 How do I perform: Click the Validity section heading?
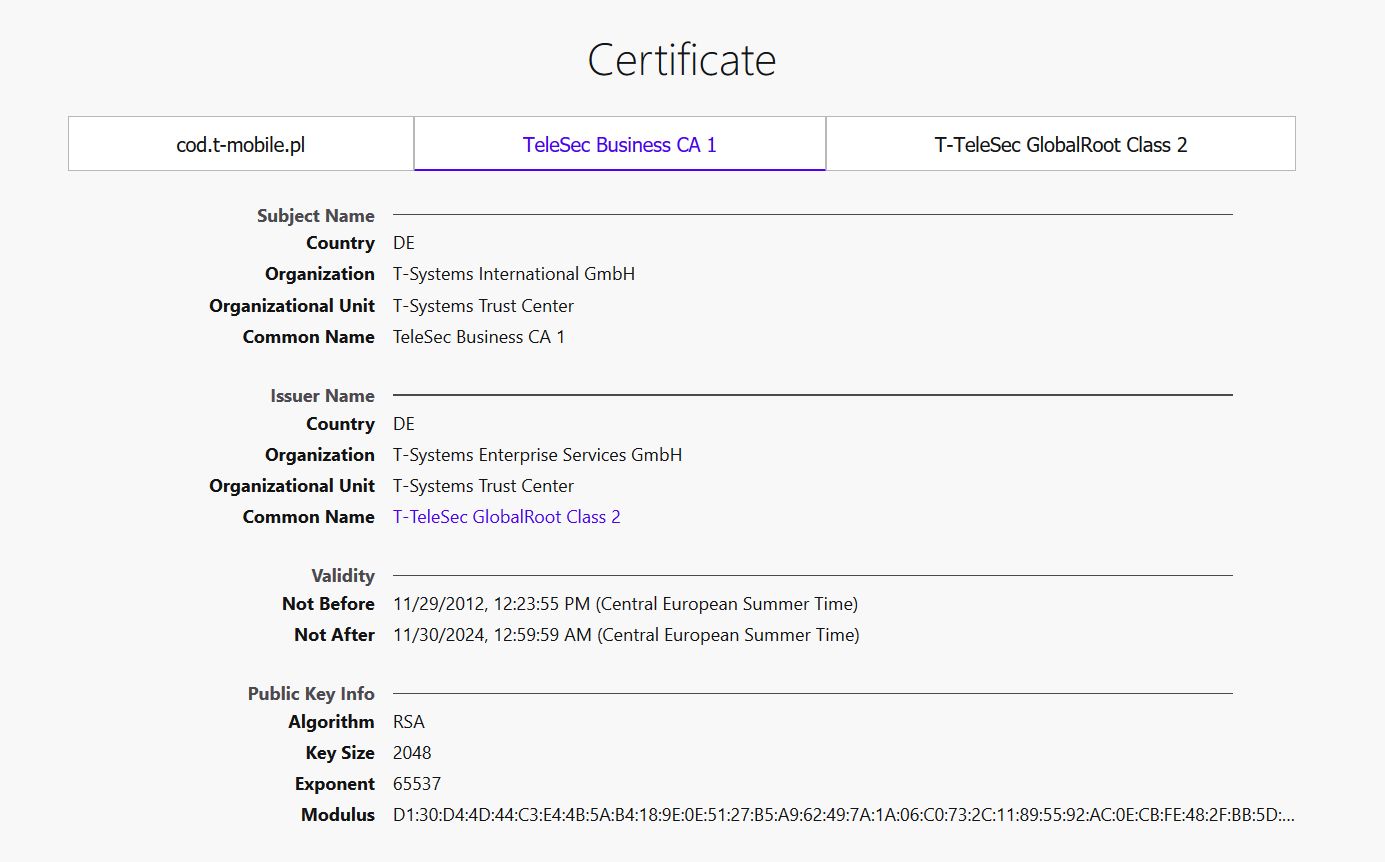tap(342, 576)
